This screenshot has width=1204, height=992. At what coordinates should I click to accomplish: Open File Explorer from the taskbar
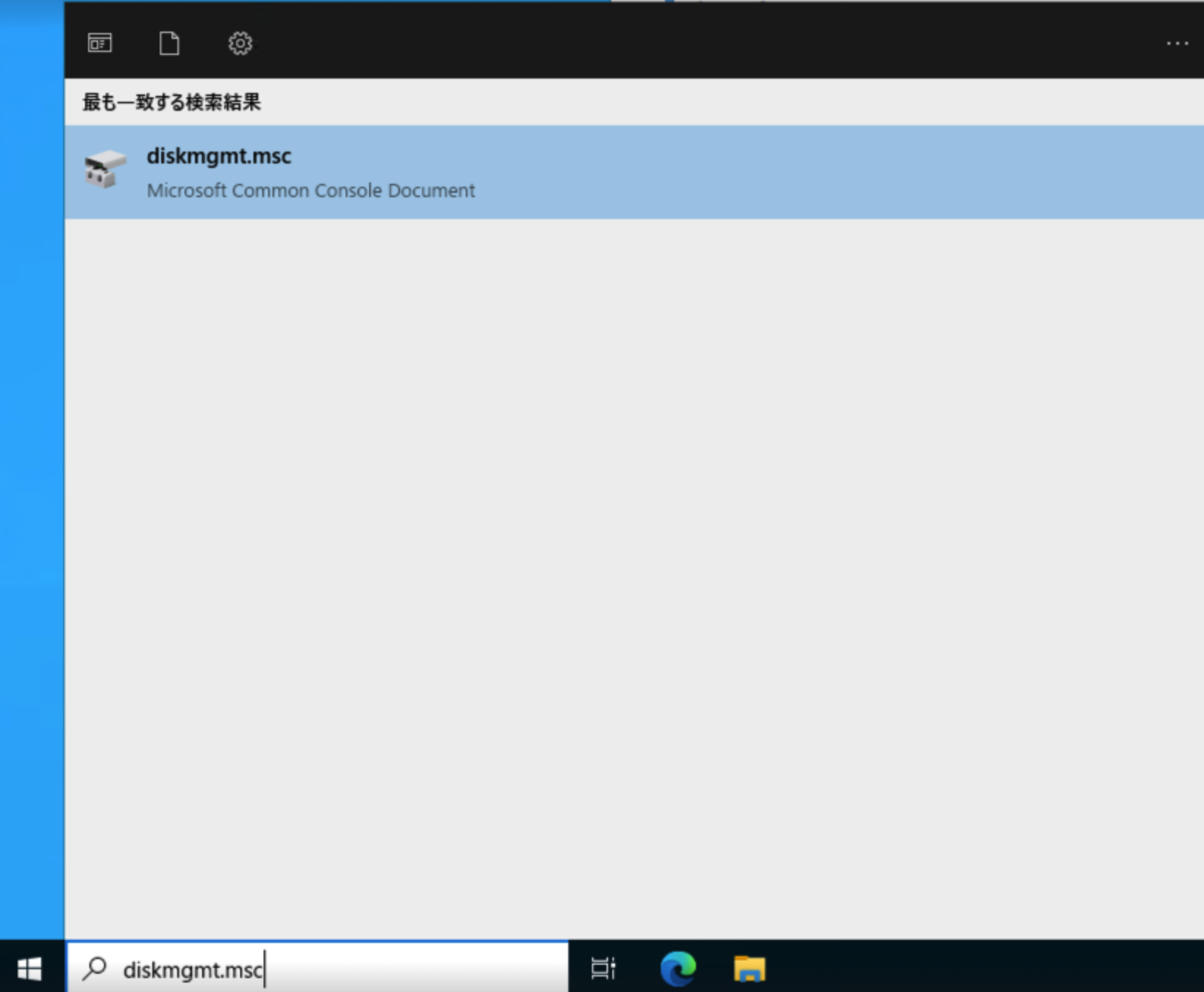click(748, 968)
